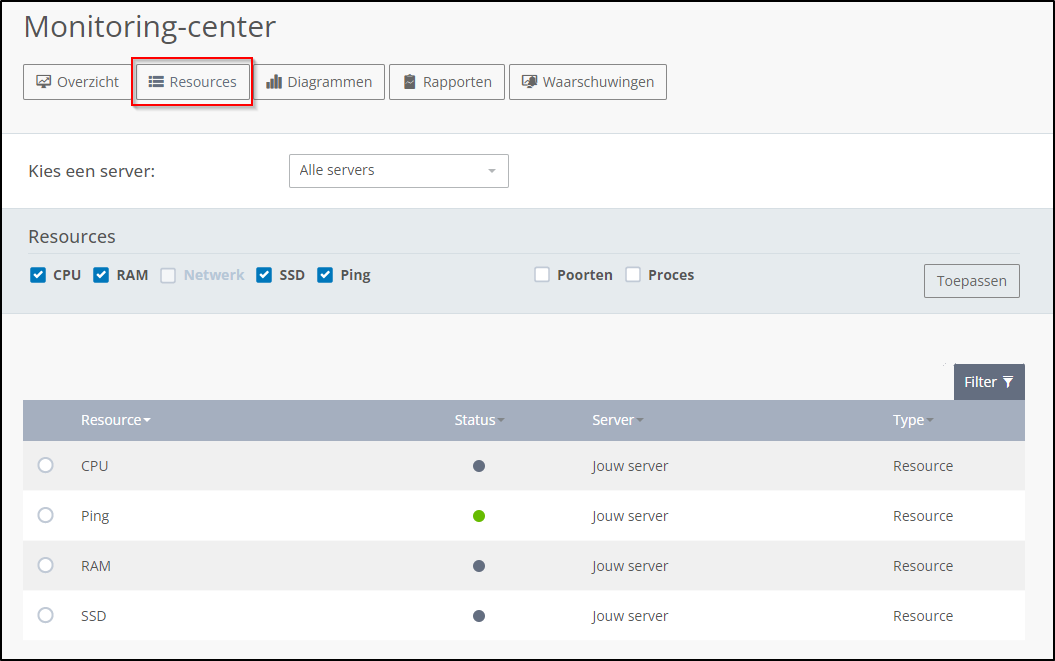Sort by the Status column header
Screen dimensions: 1055x661
click(478, 420)
